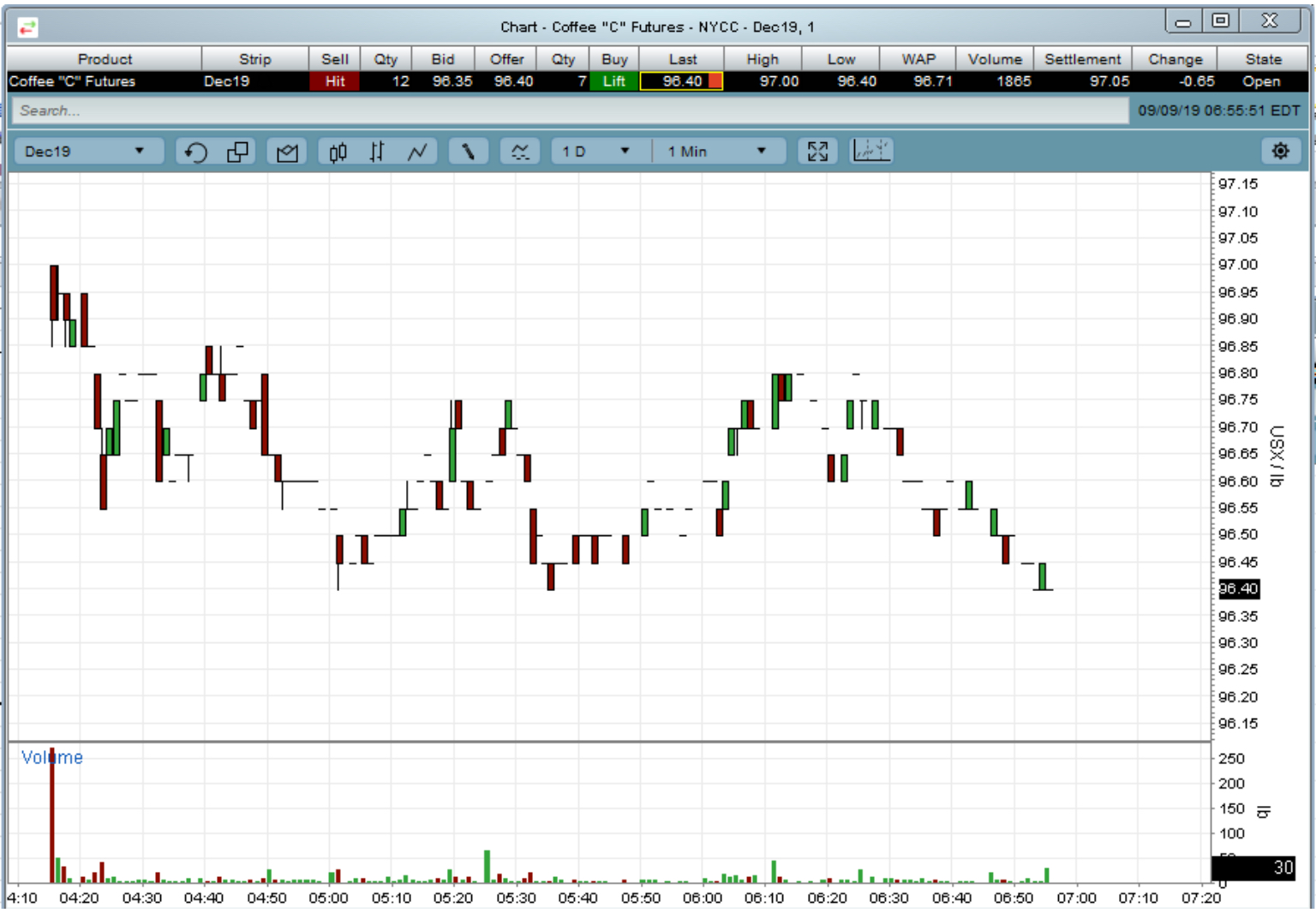
Task: Click the Settlement column header
Action: [x=1083, y=59]
